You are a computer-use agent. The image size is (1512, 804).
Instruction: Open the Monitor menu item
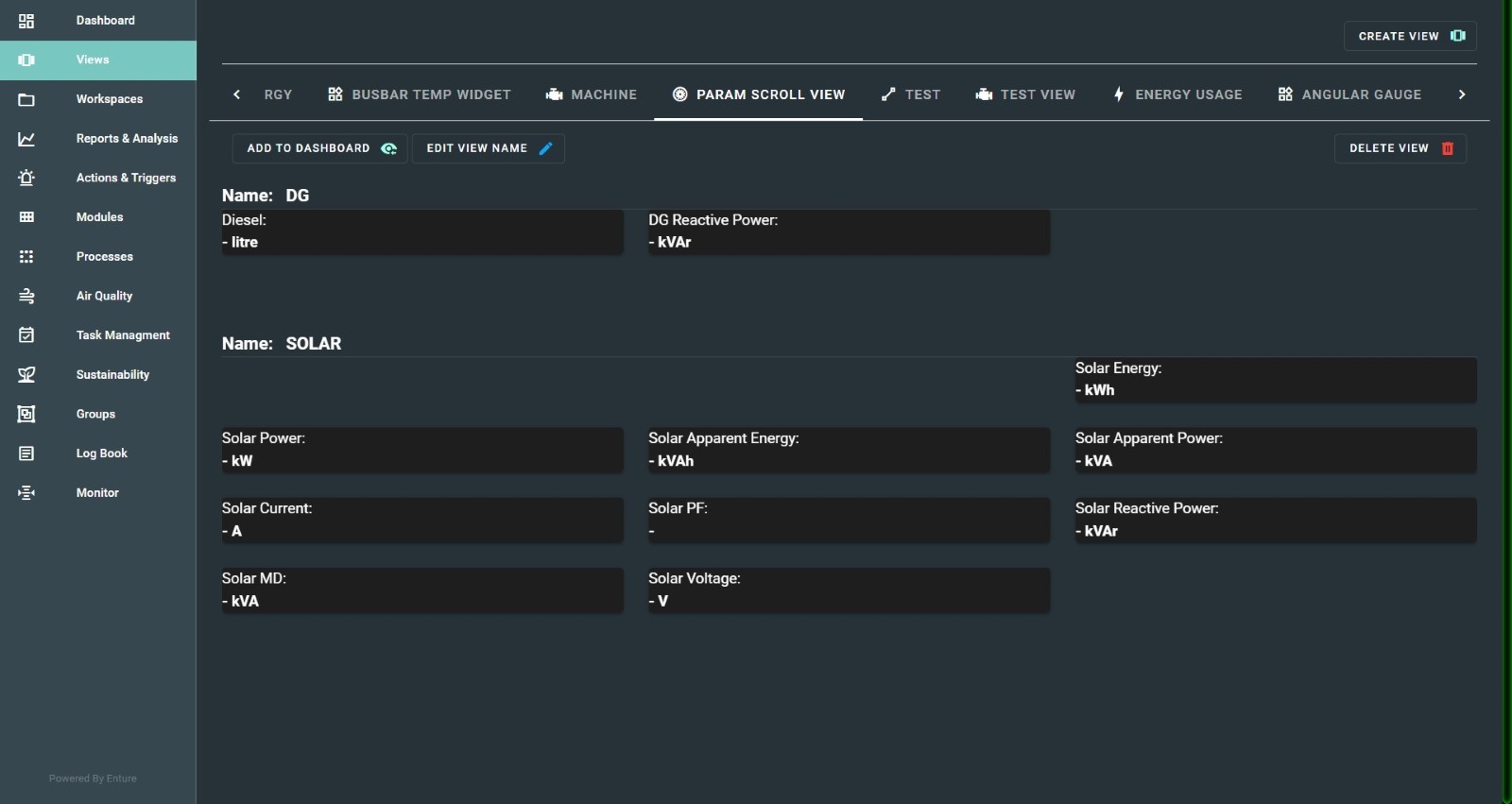(x=97, y=493)
